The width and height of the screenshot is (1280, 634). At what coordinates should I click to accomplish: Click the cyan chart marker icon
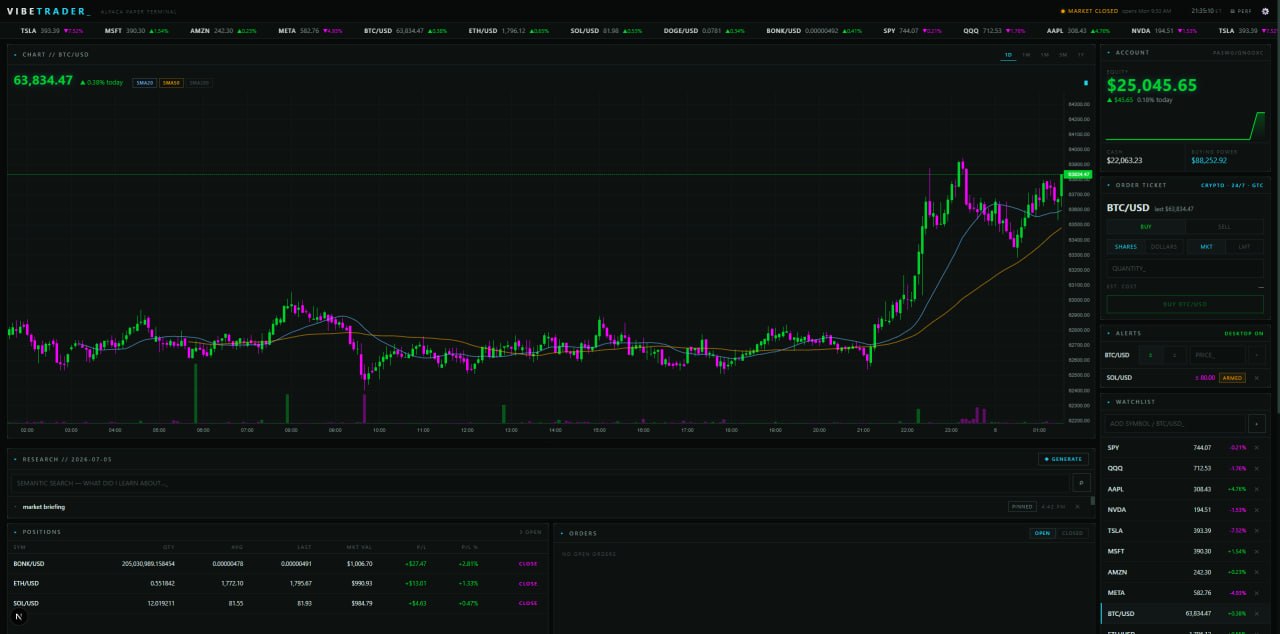point(1086,83)
